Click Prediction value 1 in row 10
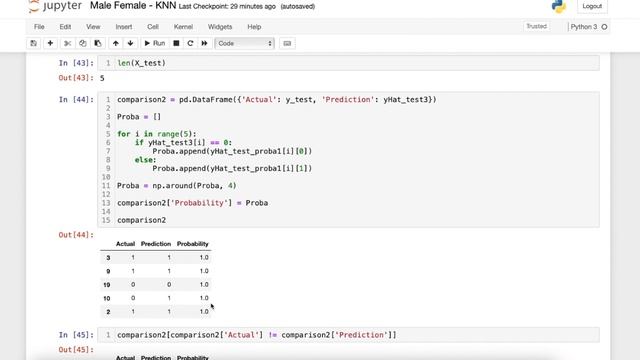This screenshot has height=360, width=640. click(x=169, y=298)
